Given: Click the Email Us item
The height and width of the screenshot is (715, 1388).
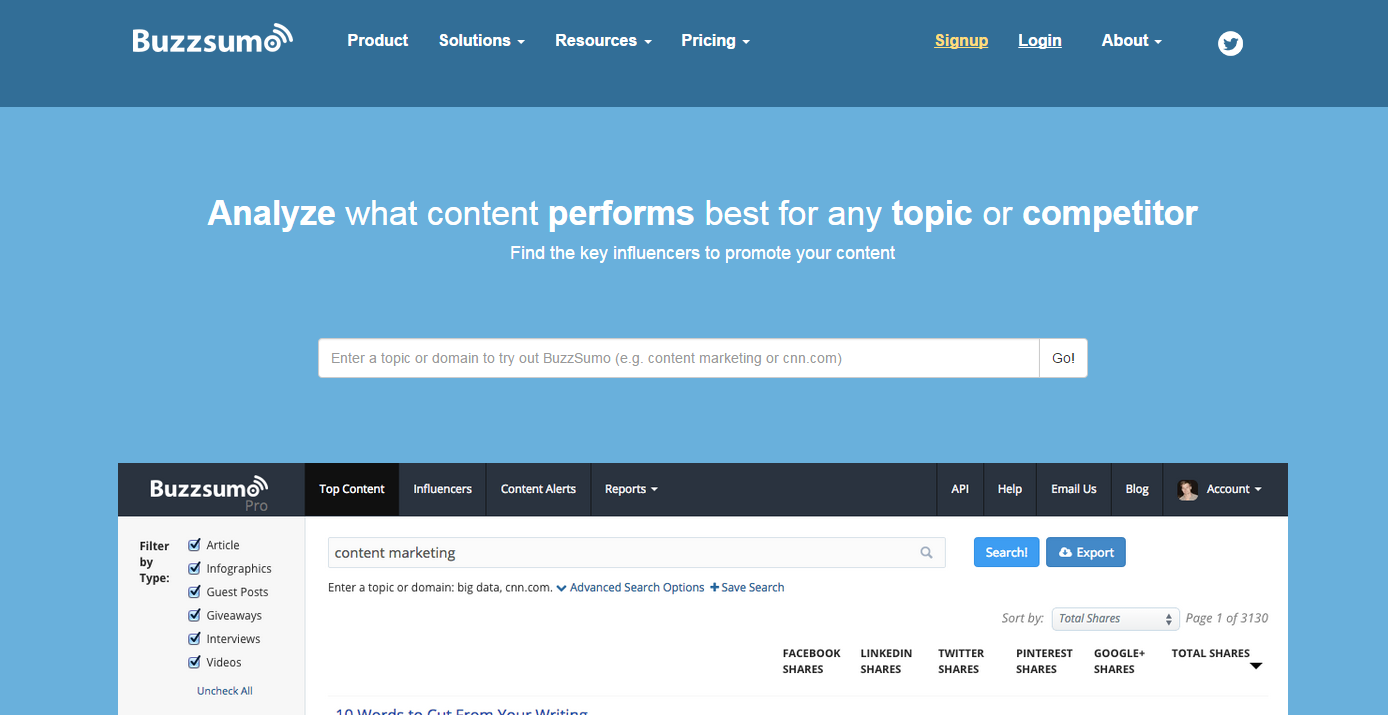Looking at the screenshot, I should pyautogui.click(x=1074, y=489).
